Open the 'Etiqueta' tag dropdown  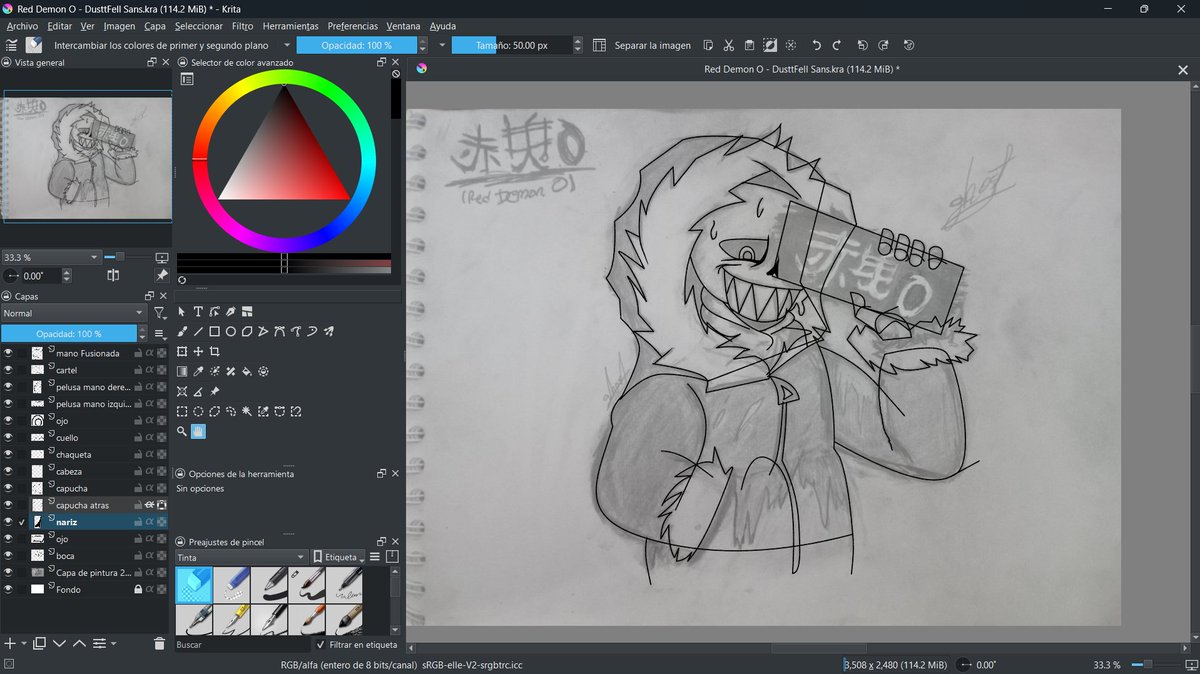click(338, 557)
